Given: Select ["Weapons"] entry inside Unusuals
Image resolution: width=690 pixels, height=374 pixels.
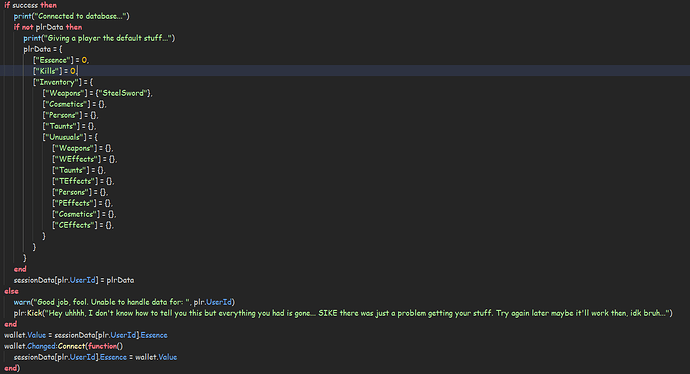Looking at the screenshot, I should [83, 148].
